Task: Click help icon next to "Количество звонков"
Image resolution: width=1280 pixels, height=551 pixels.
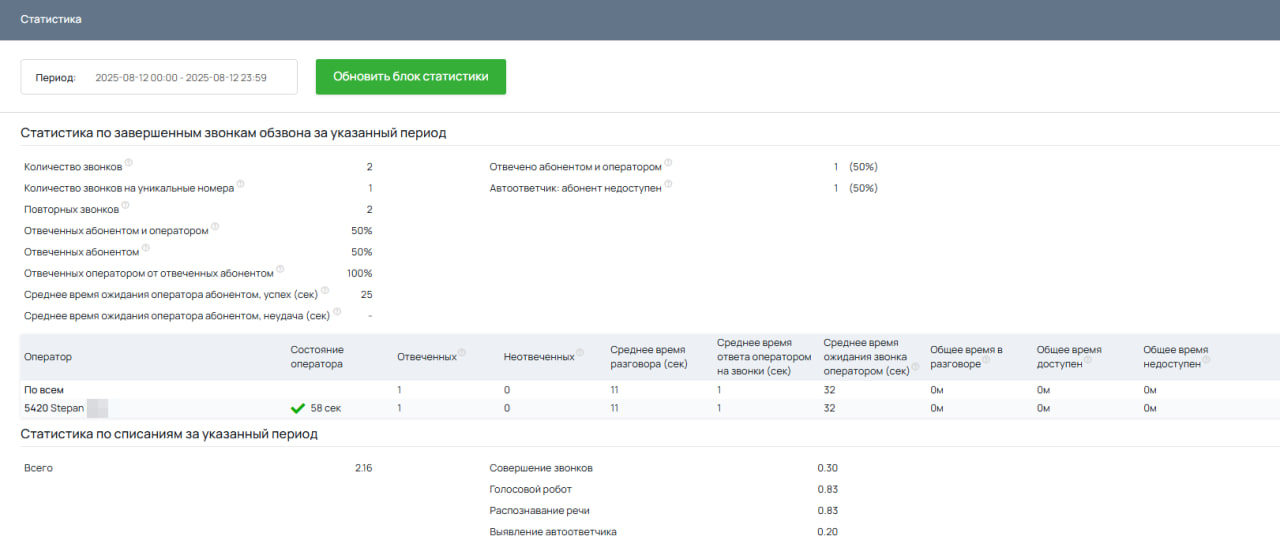Action: tap(129, 163)
